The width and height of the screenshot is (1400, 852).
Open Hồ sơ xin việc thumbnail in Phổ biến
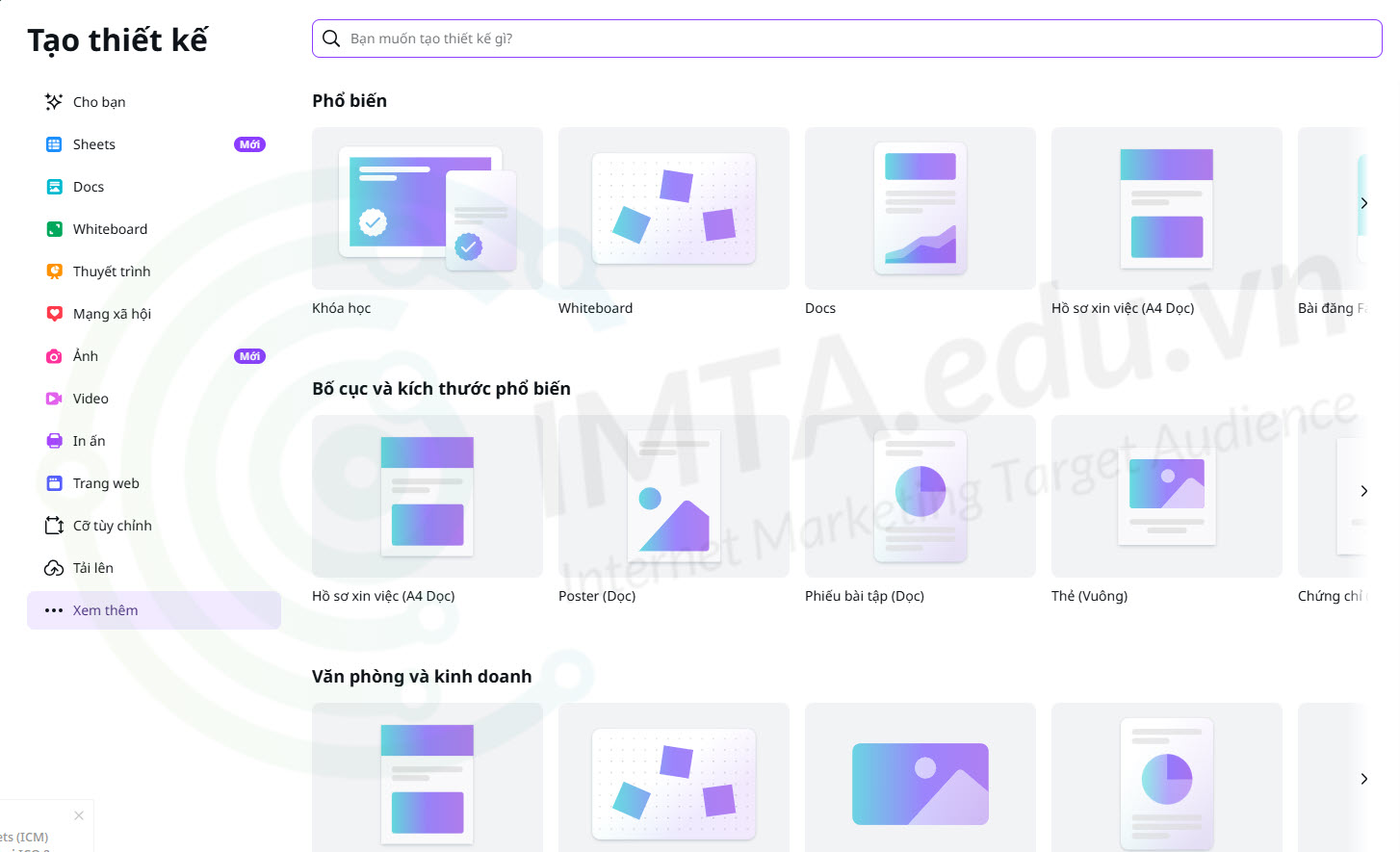coord(1167,208)
